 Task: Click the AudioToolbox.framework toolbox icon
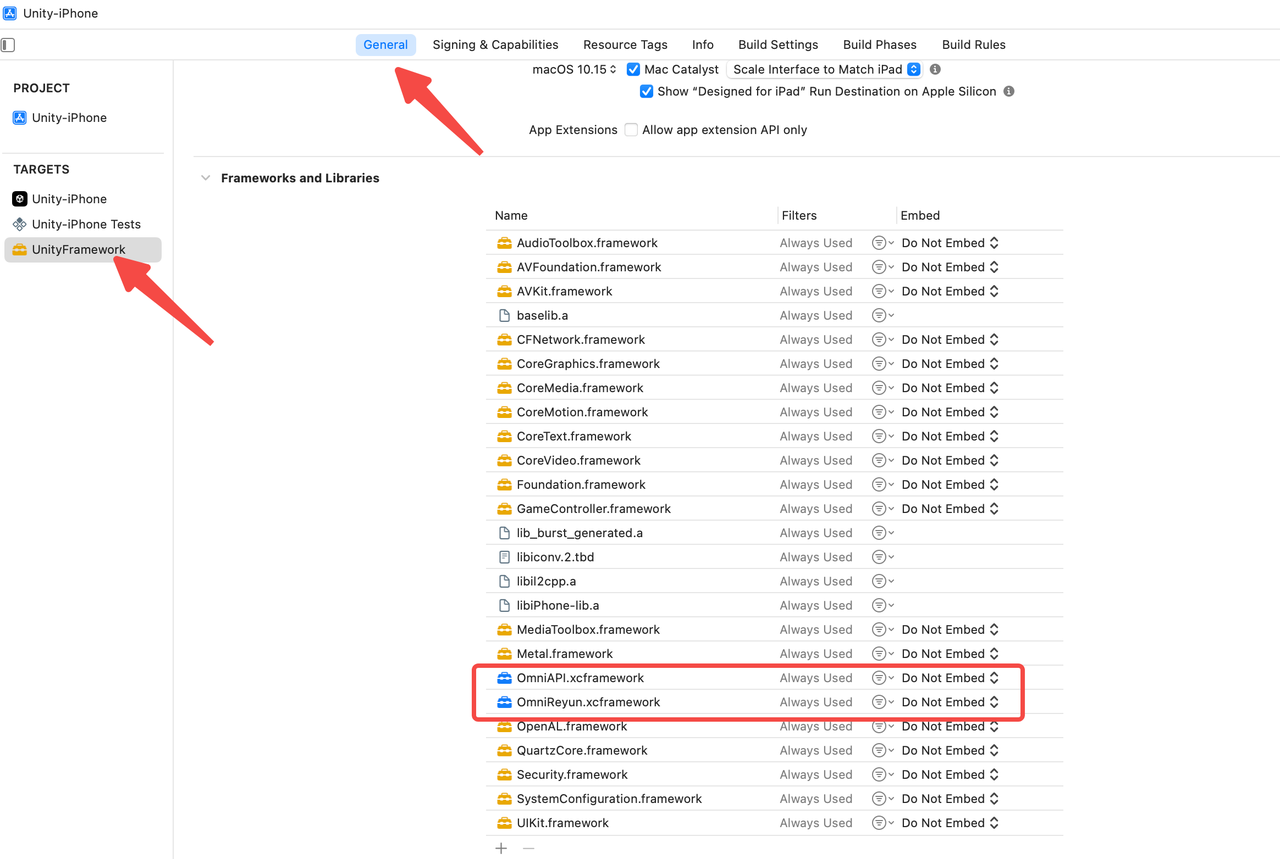504,243
